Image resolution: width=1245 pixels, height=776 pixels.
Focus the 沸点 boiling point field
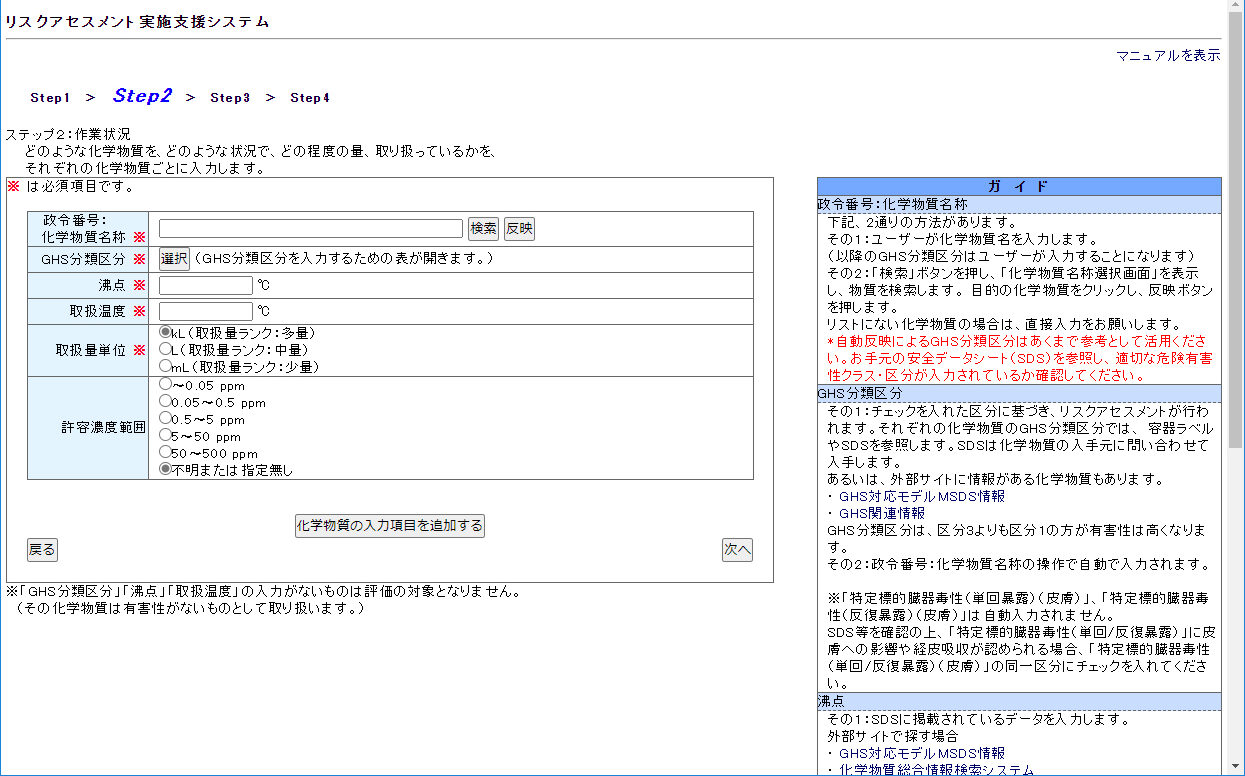click(x=205, y=286)
